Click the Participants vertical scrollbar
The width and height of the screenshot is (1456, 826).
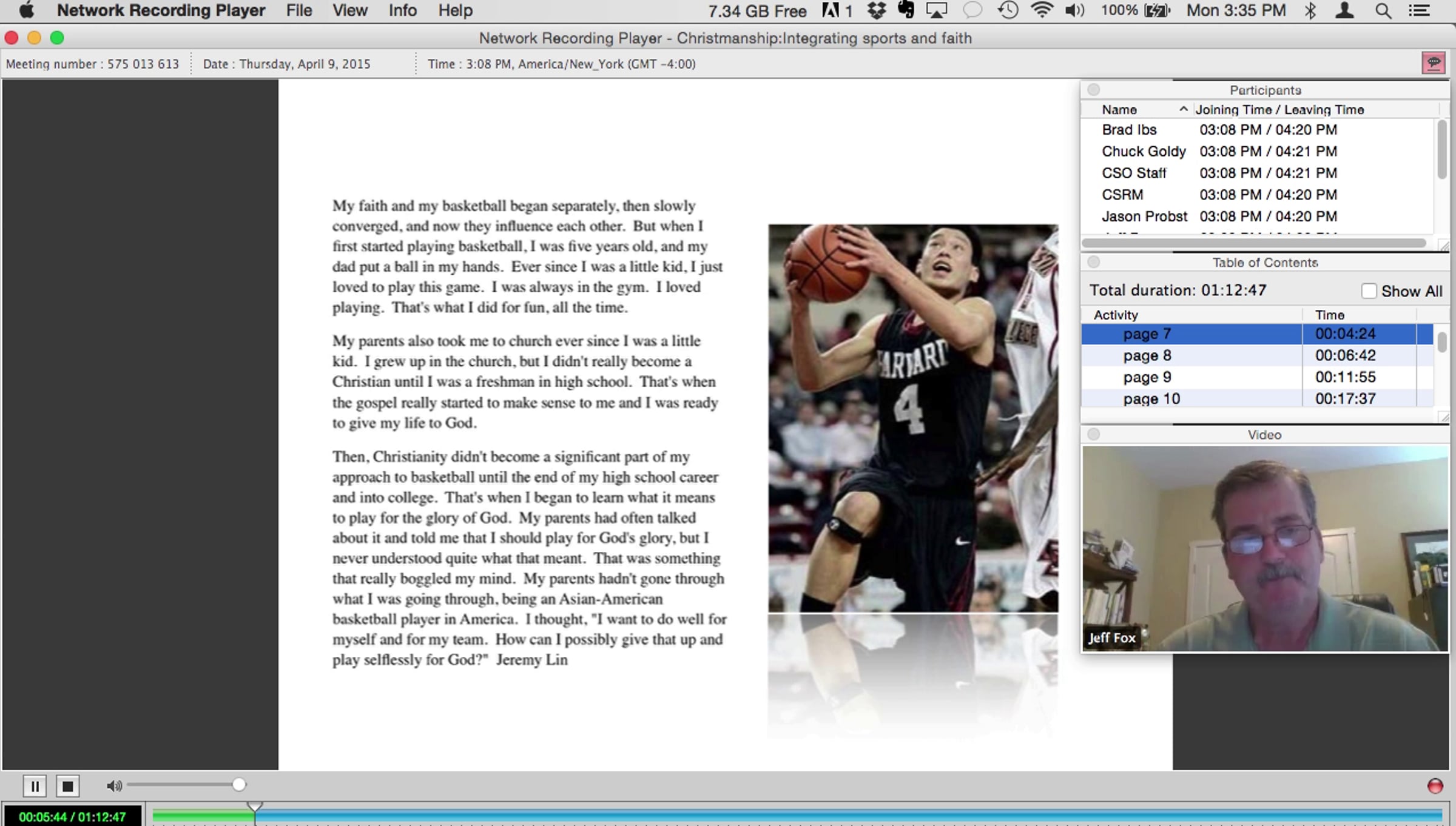[x=1442, y=150]
